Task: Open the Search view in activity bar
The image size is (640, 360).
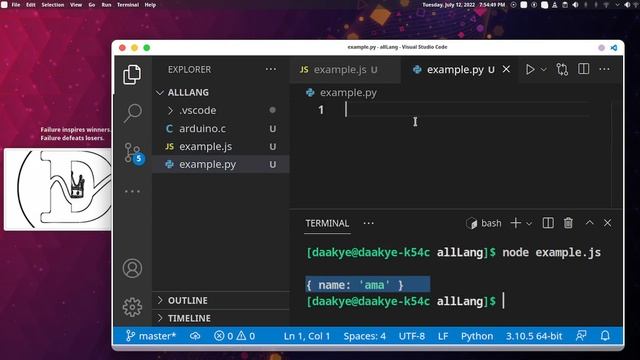Action: pyautogui.click(x=133, y=113)
